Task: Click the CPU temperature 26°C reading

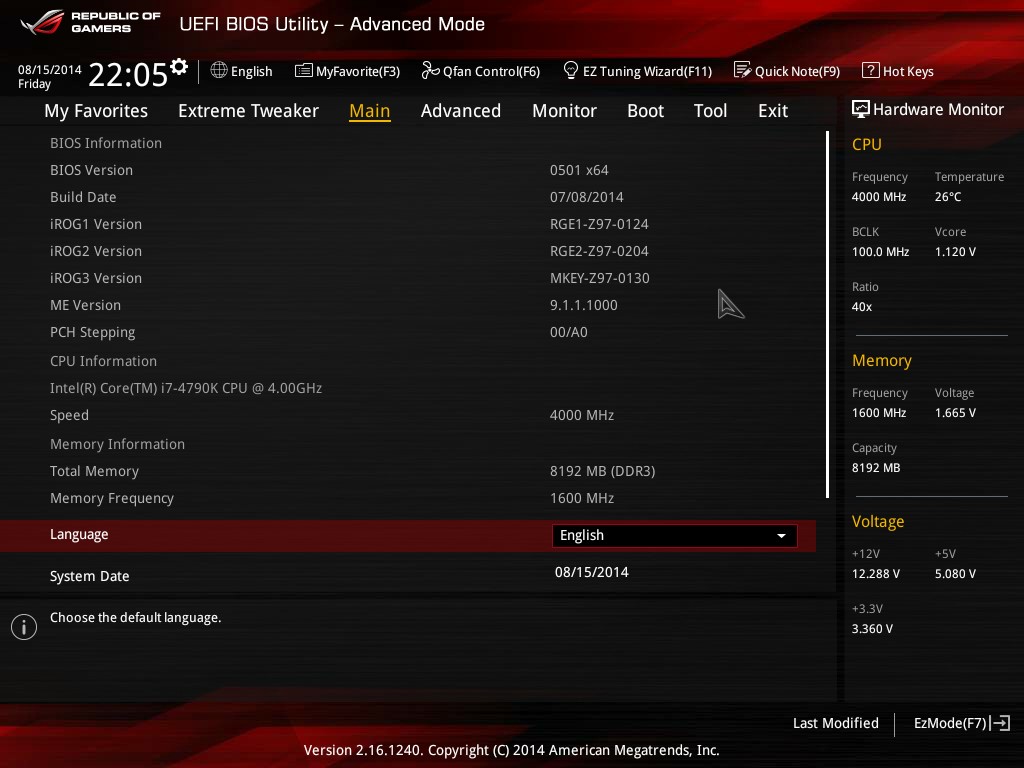Action: click(x=948, y=197)
